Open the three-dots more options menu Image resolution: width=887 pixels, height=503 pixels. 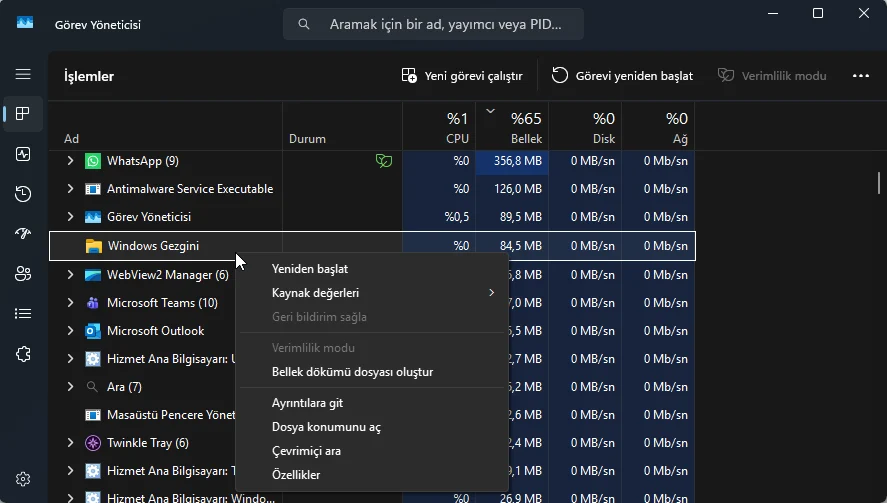click(x=860, y=76)
